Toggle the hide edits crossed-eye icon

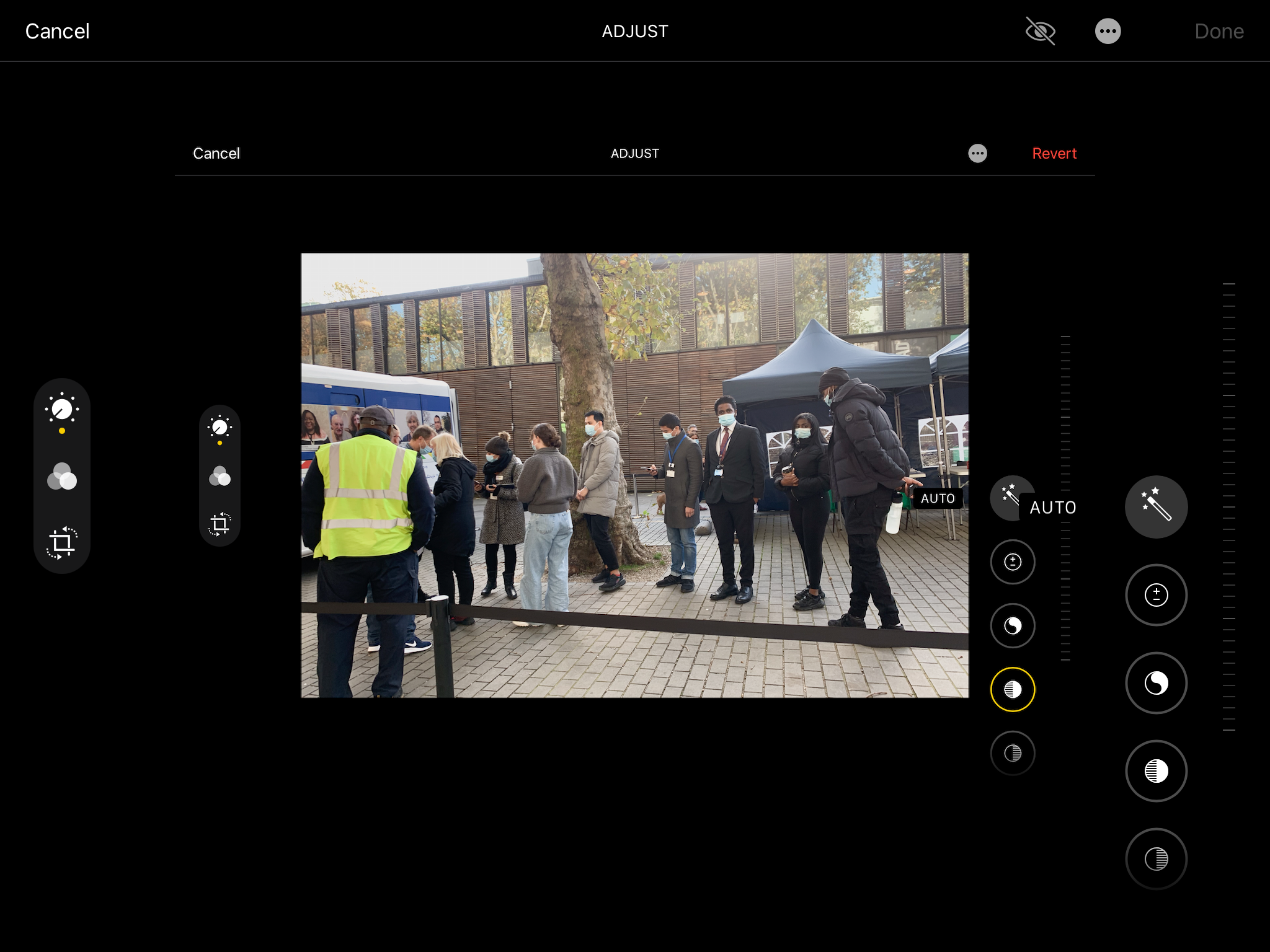tap(1040, 31)
